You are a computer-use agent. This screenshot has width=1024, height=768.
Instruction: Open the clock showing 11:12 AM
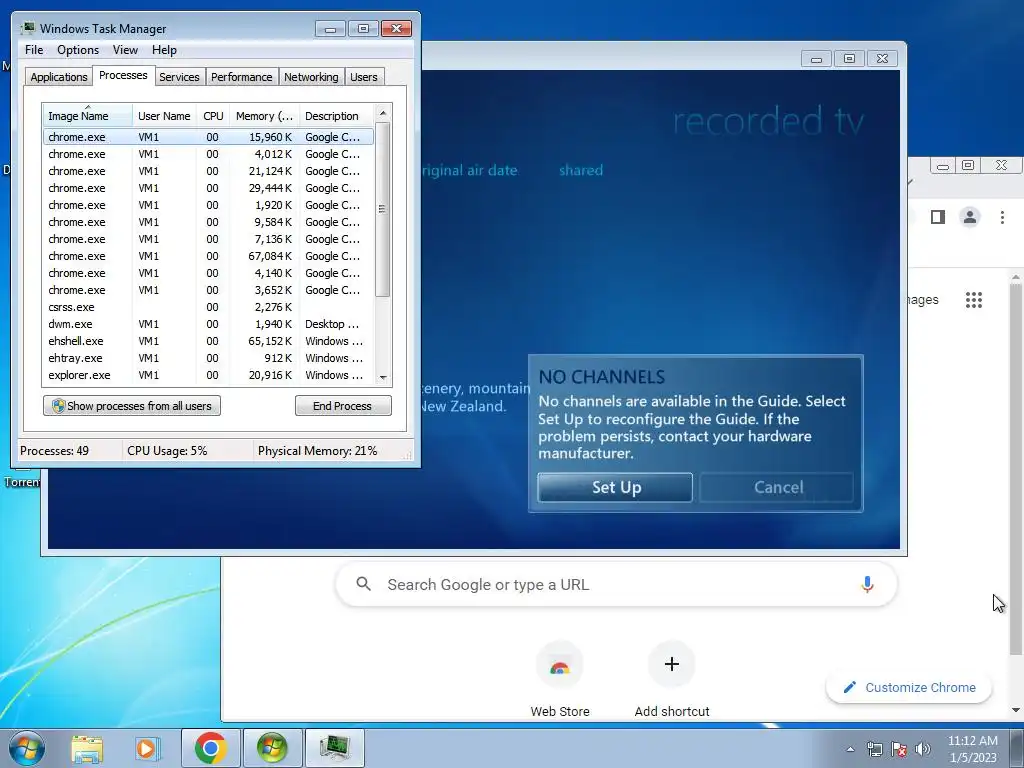[972, 749]
